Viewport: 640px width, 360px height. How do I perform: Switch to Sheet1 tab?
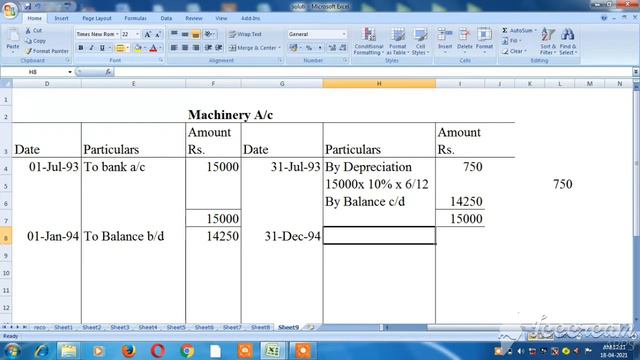click(63, 327)
